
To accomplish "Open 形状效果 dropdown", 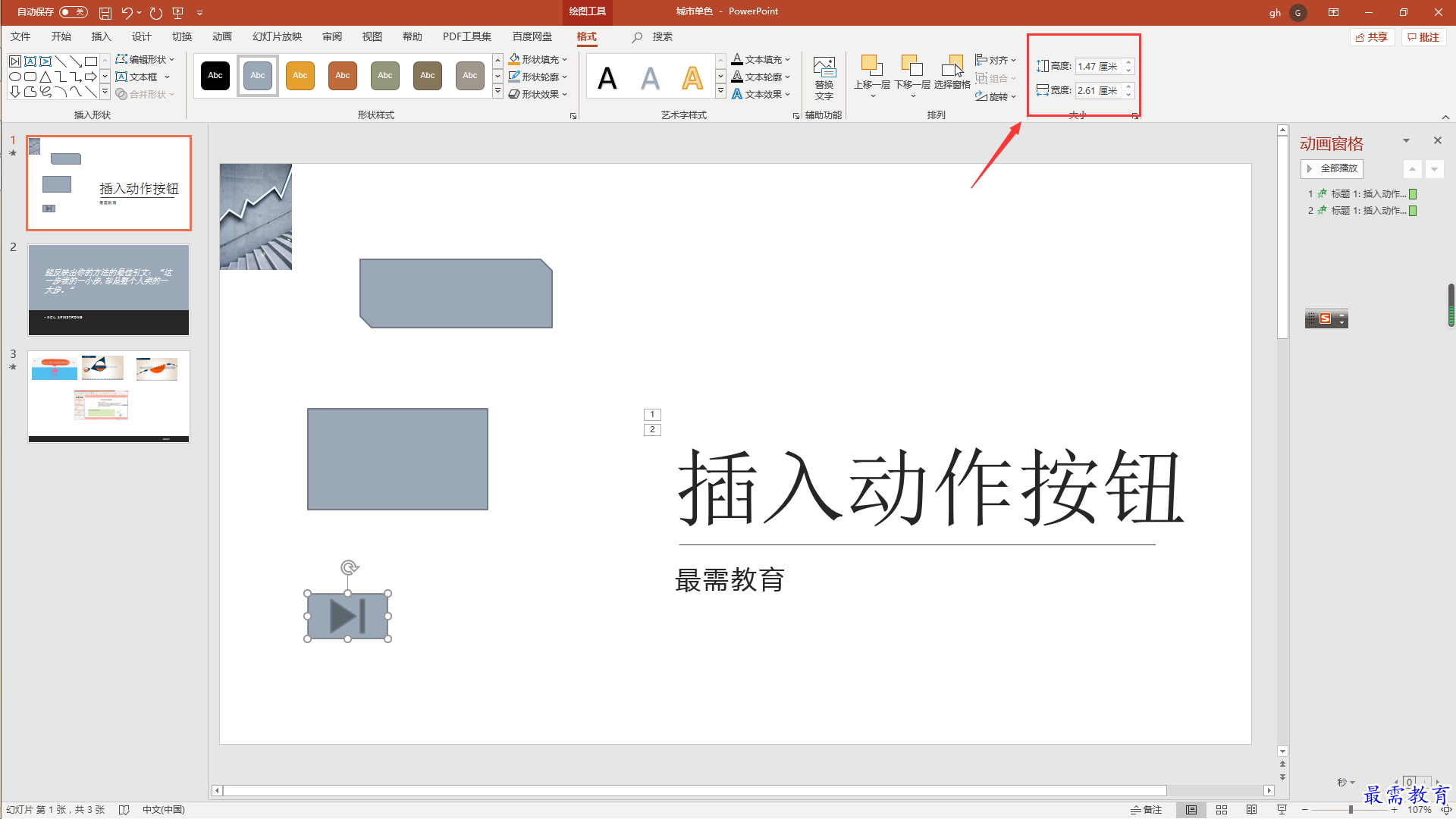I will (x=538, y=94).
